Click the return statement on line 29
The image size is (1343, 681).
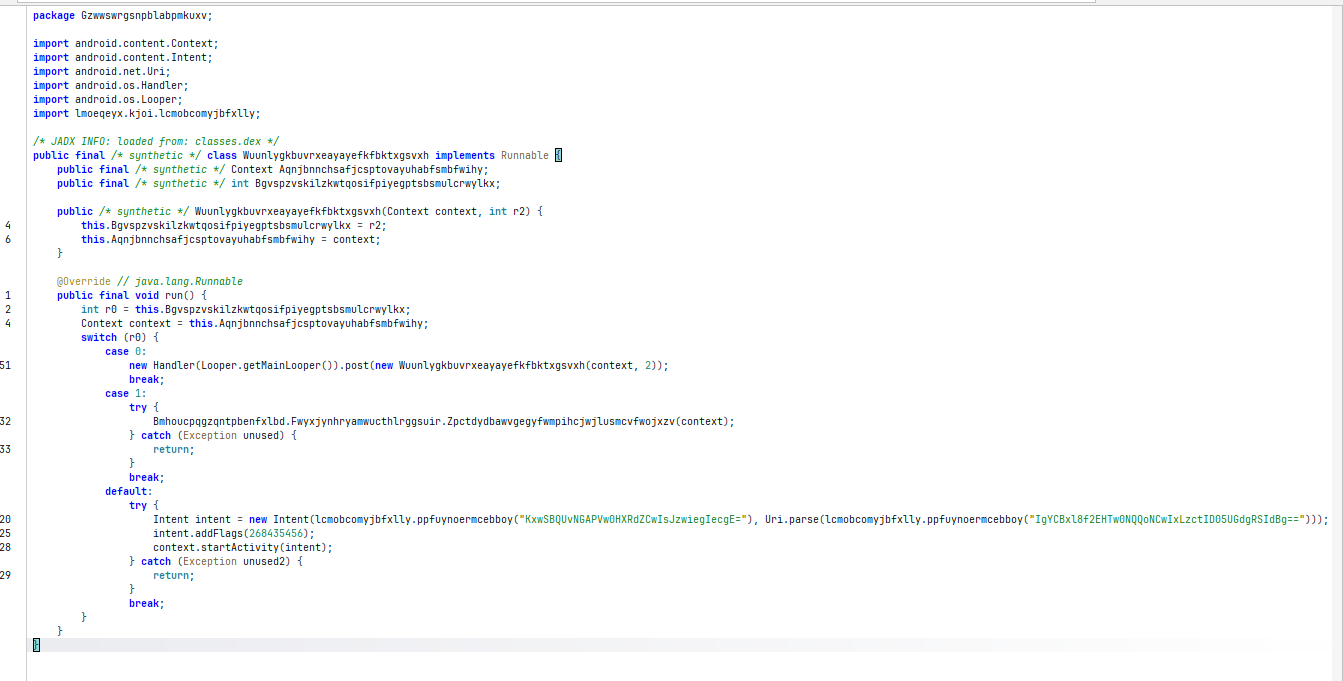pyautogui.click(x=174, y=575)
